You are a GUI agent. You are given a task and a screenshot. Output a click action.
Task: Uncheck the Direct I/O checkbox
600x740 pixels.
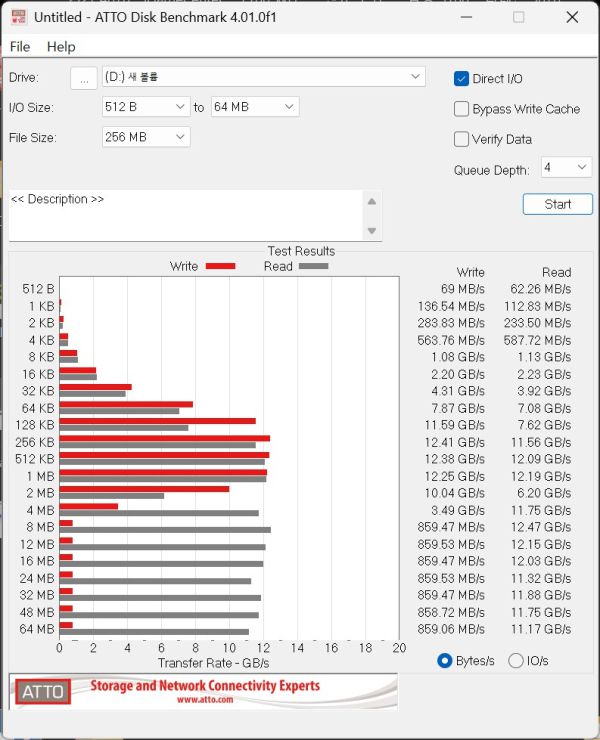461,79
